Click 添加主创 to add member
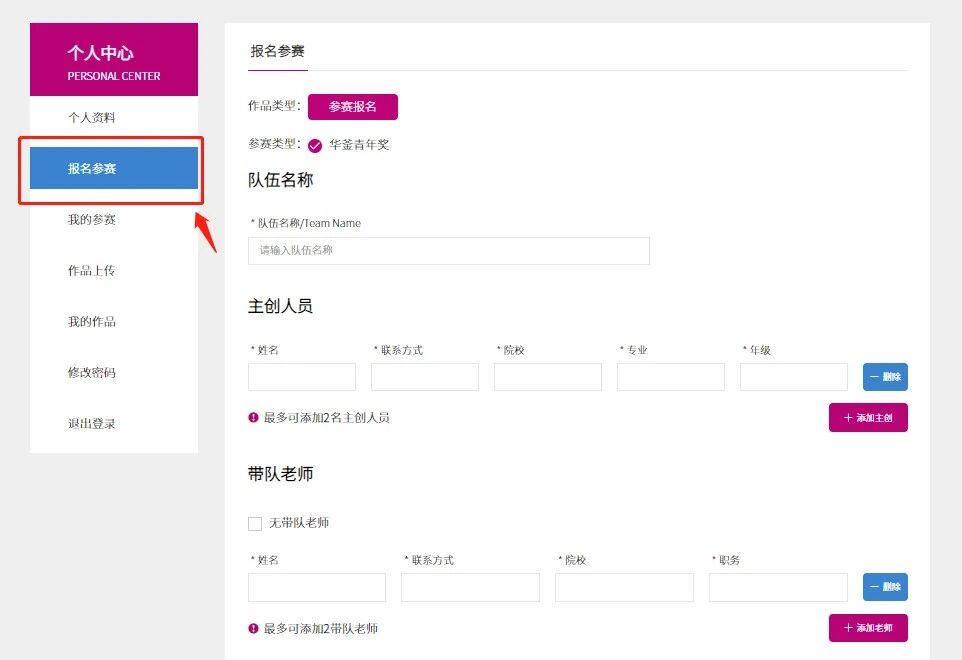This screenshot has height=660, width=962. click(x=868, y=418)
